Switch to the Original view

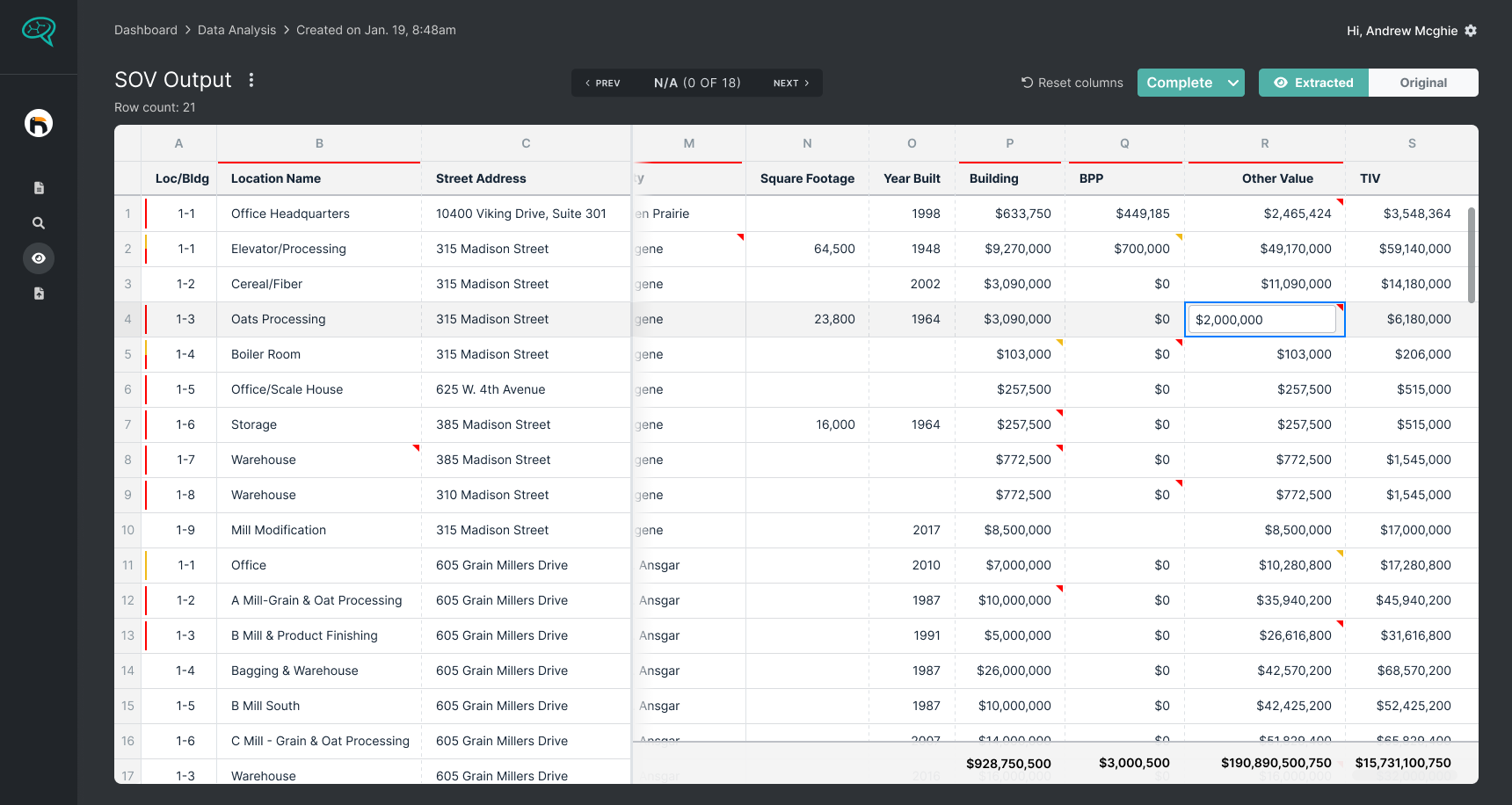click(1423, 83)
